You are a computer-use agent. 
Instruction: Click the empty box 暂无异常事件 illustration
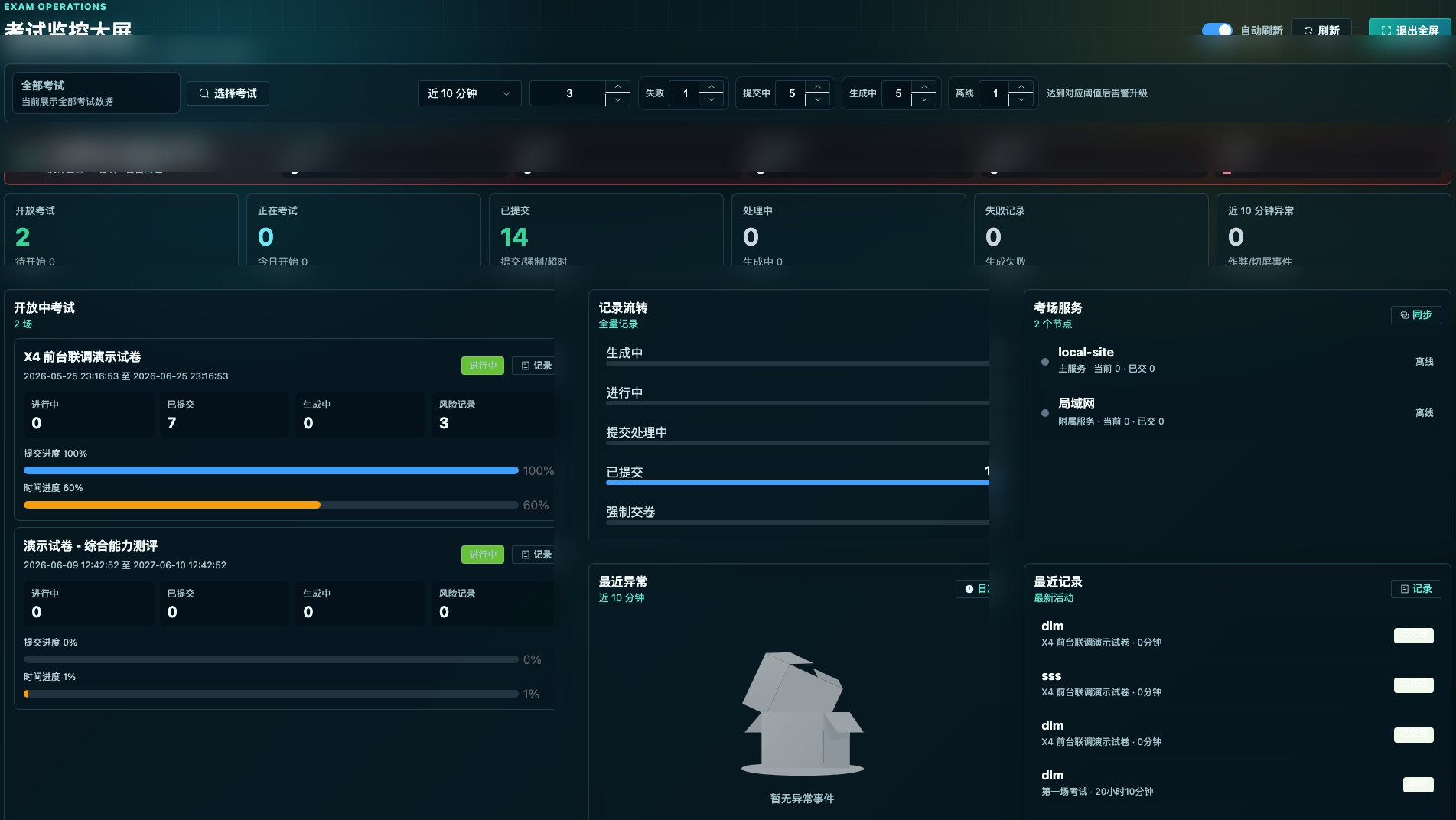[802, 714]
